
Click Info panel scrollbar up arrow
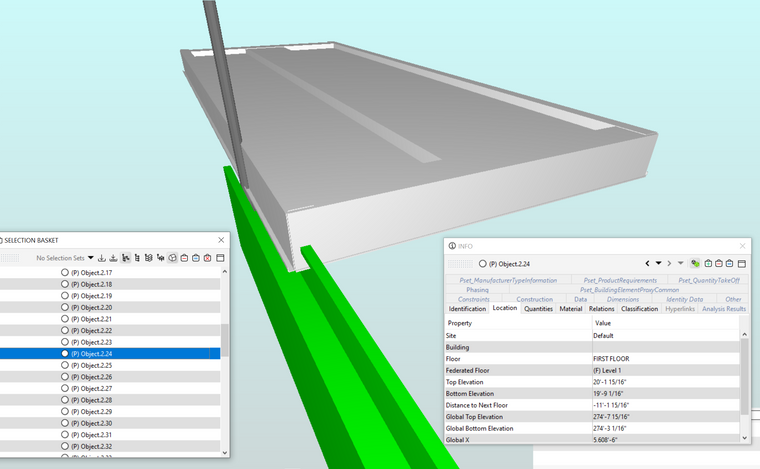tap(744, 334)
